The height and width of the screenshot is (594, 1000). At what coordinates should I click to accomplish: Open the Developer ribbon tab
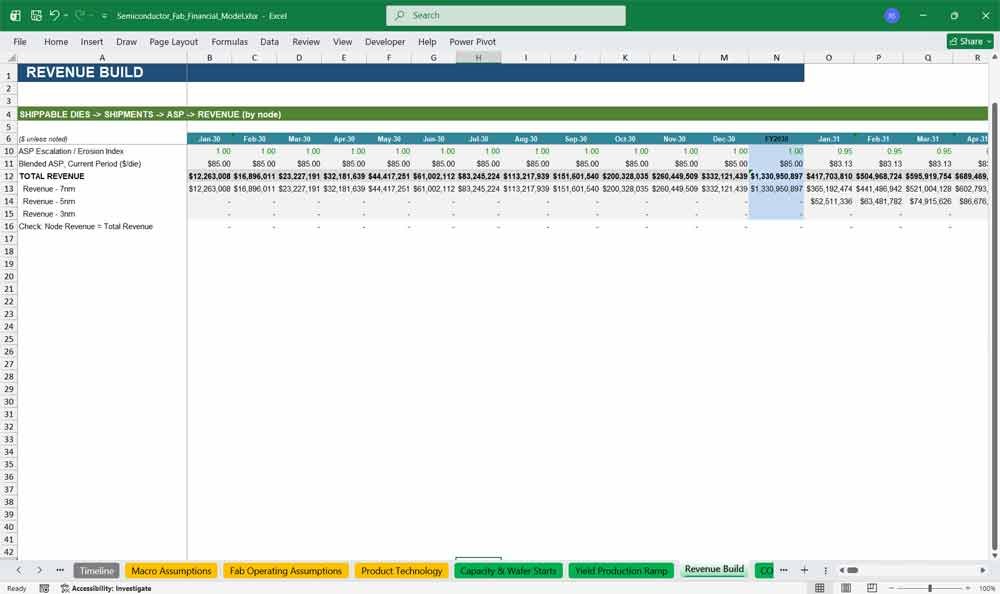385,41
